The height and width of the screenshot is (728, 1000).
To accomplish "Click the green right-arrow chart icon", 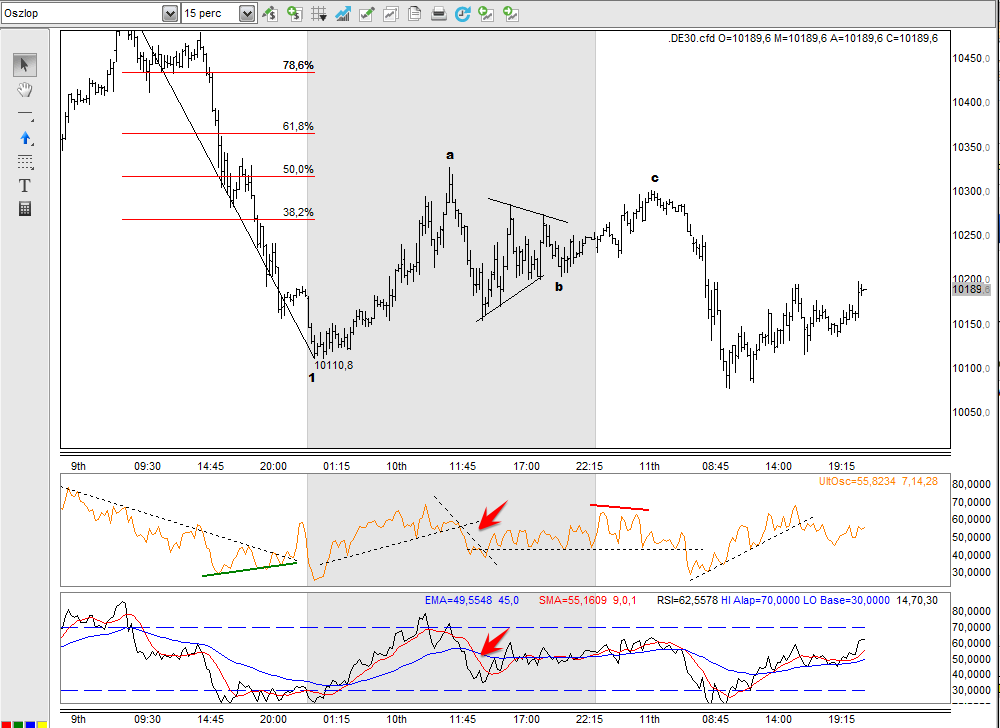I will [x=510, y=13].
